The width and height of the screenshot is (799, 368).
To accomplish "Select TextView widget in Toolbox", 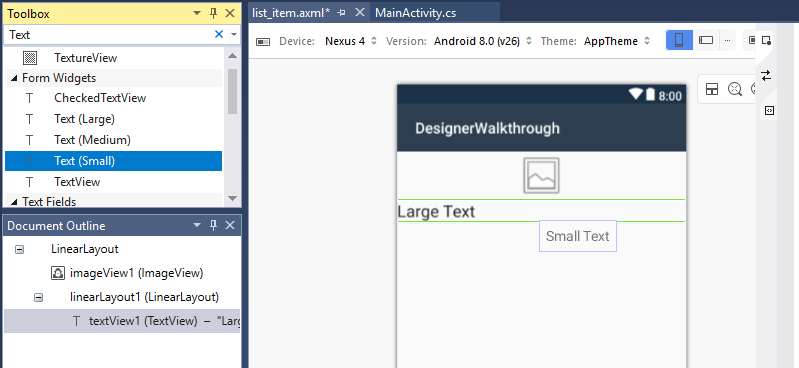I will coord(113,182).
